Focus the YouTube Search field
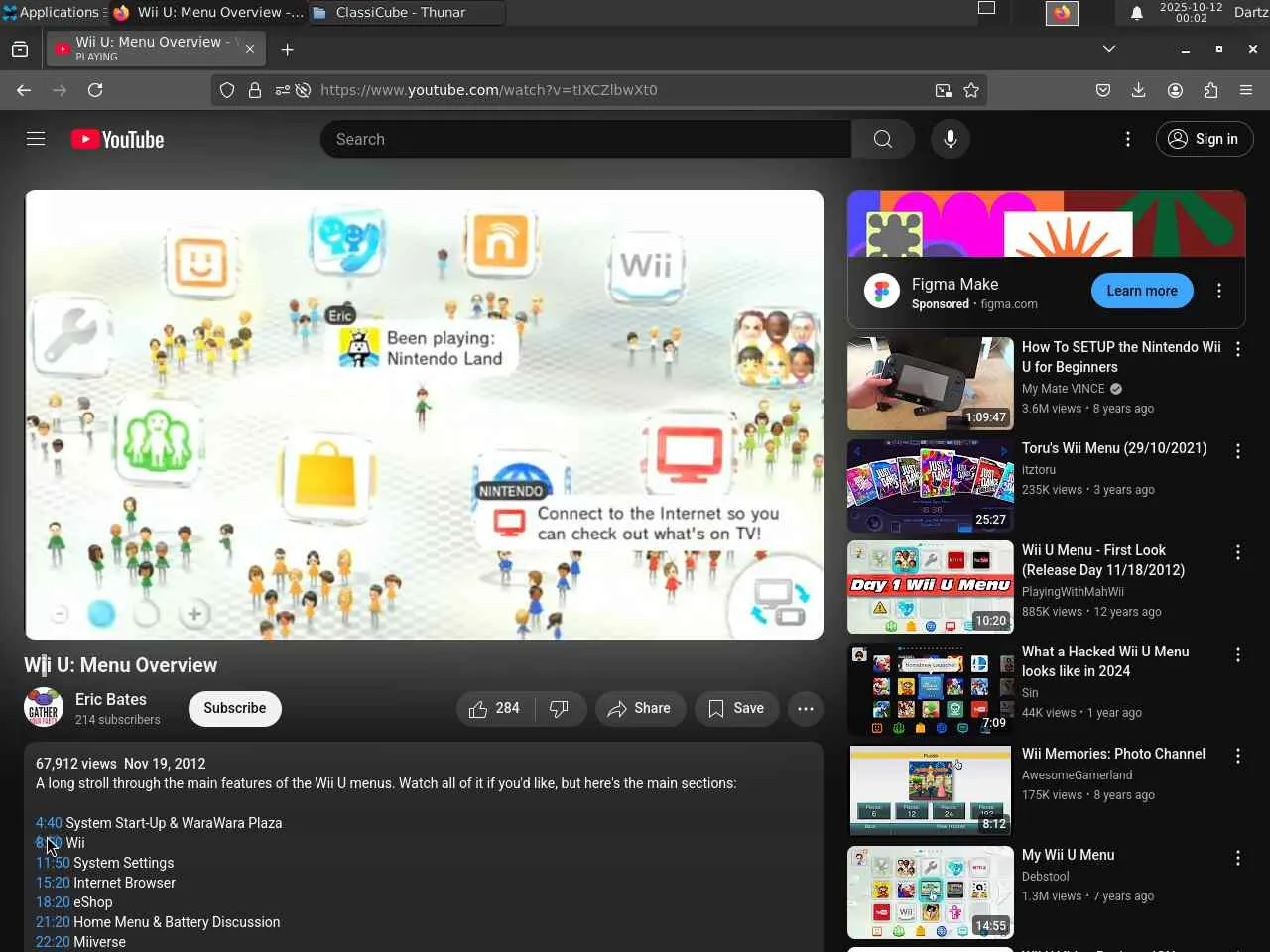The image size is (1270, 952). tap(585, 139)
